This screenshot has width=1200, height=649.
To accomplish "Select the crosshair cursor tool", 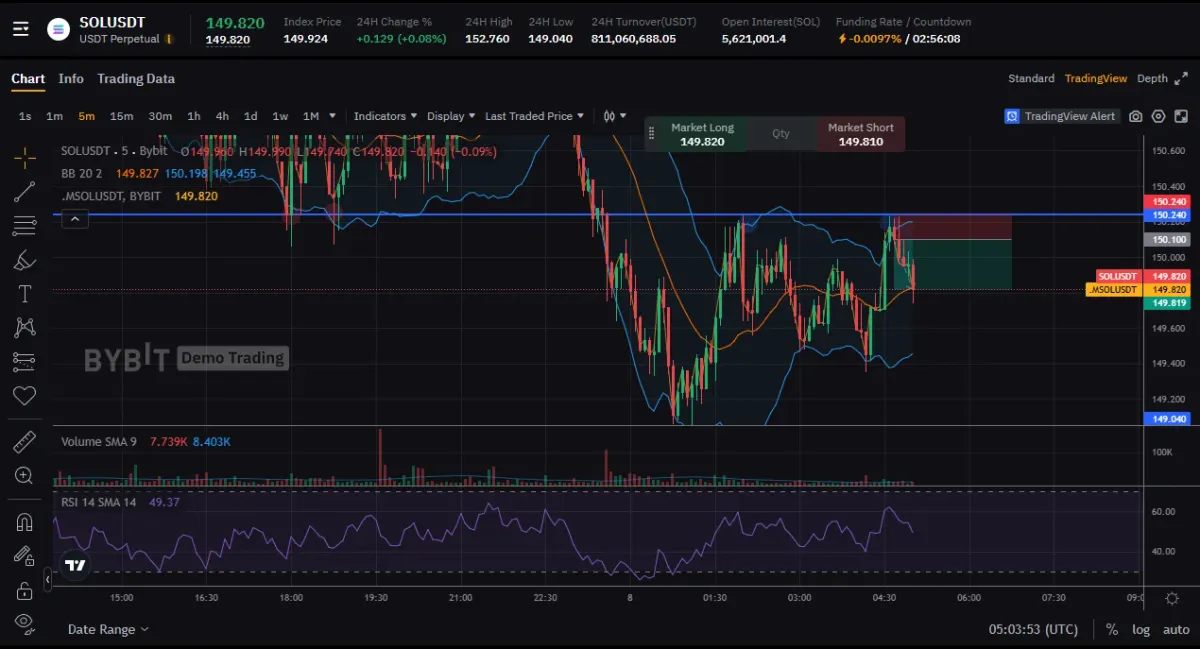I will pos(24,157).
